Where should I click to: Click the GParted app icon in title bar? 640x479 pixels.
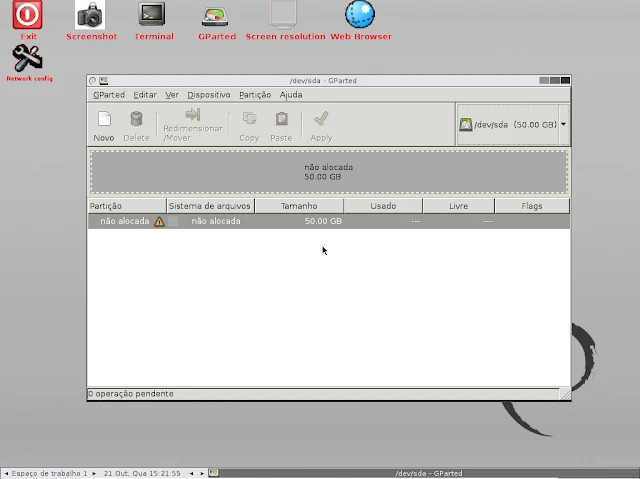[104, 80]
